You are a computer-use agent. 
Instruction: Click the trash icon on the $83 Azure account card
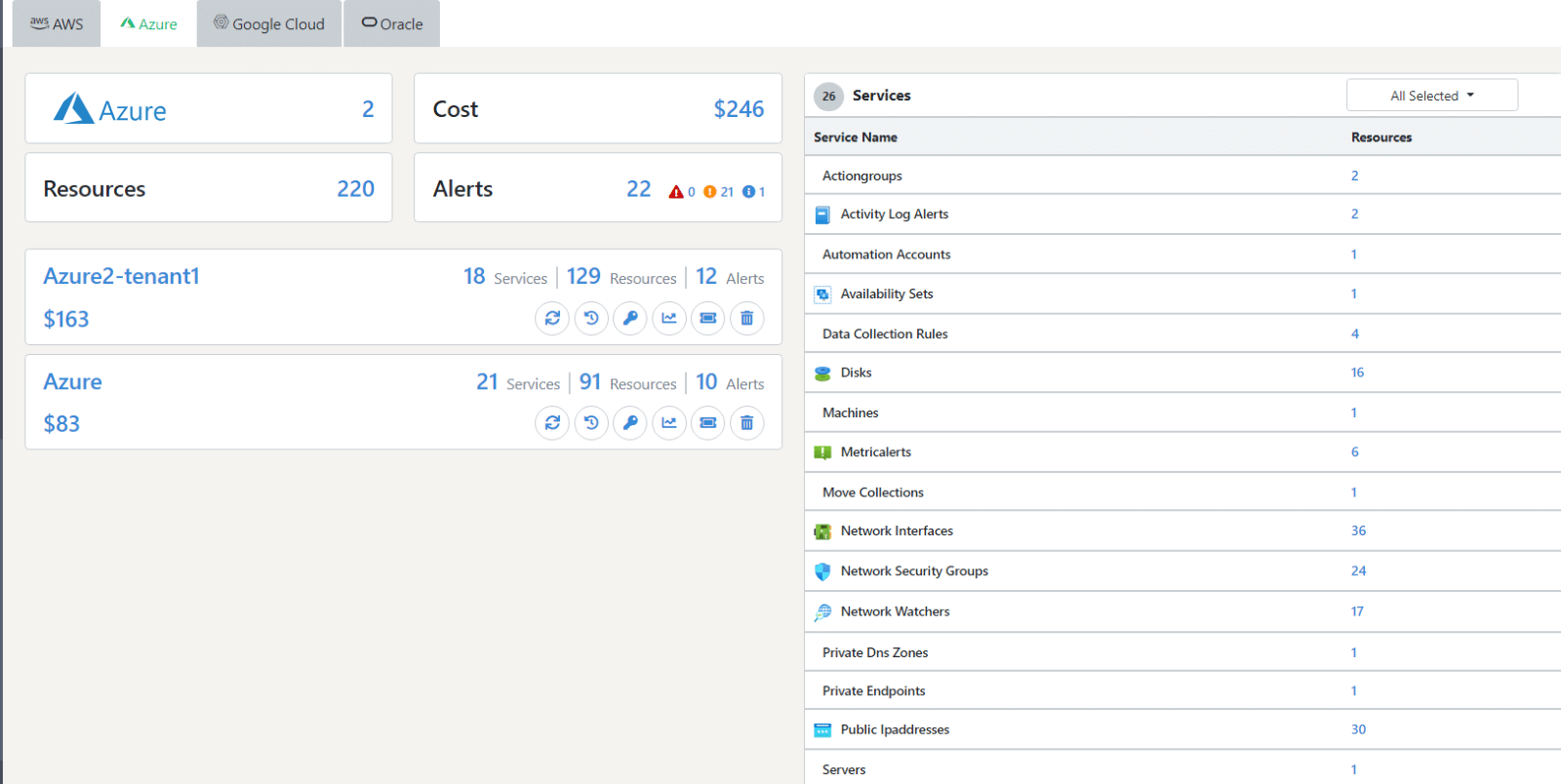[747, 423]
